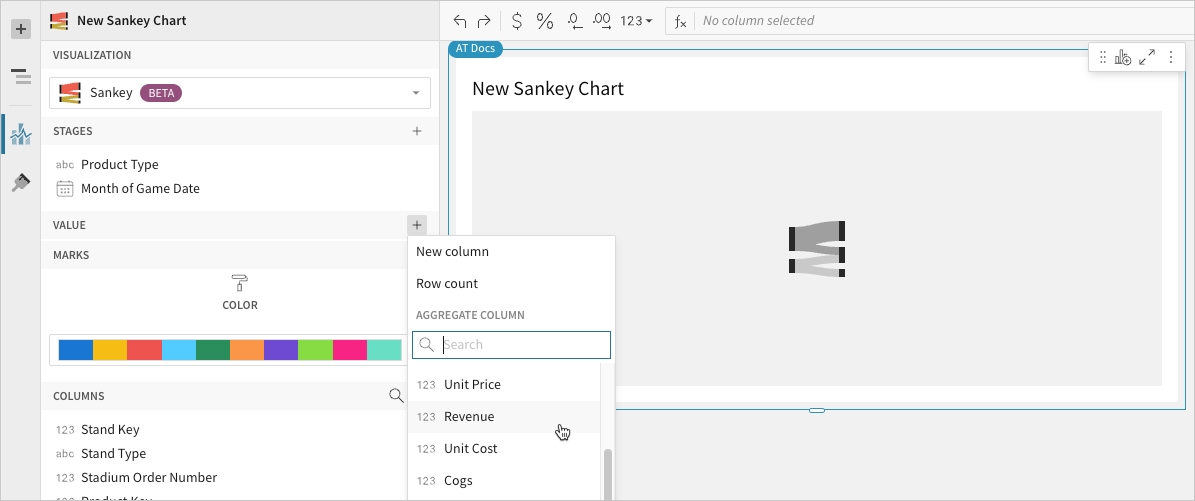Apply currency format with the dollar icon
1195x501 pixels.
(x=516, y=20)
